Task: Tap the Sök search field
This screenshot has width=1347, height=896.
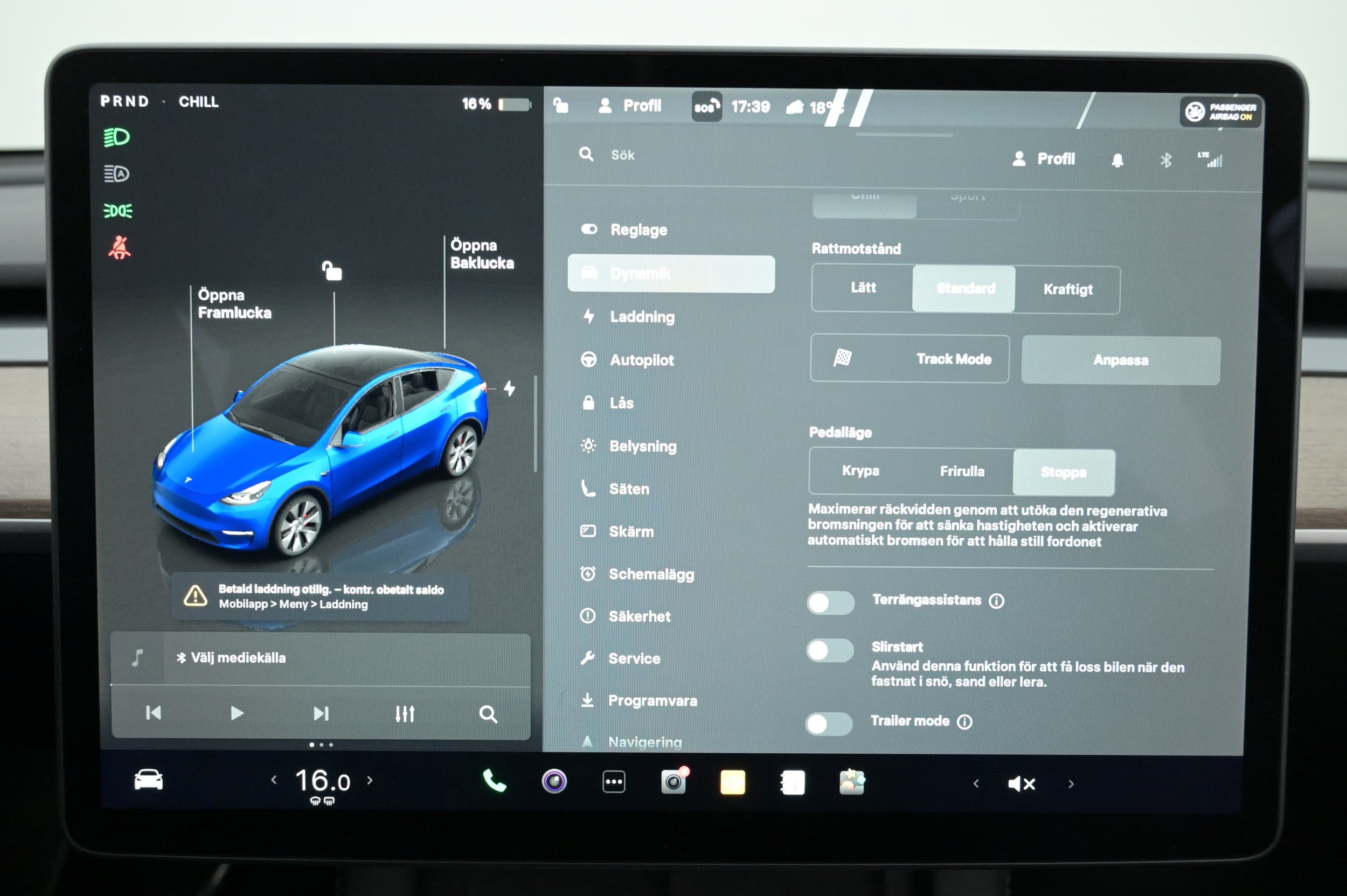Action: pos(622,155)
